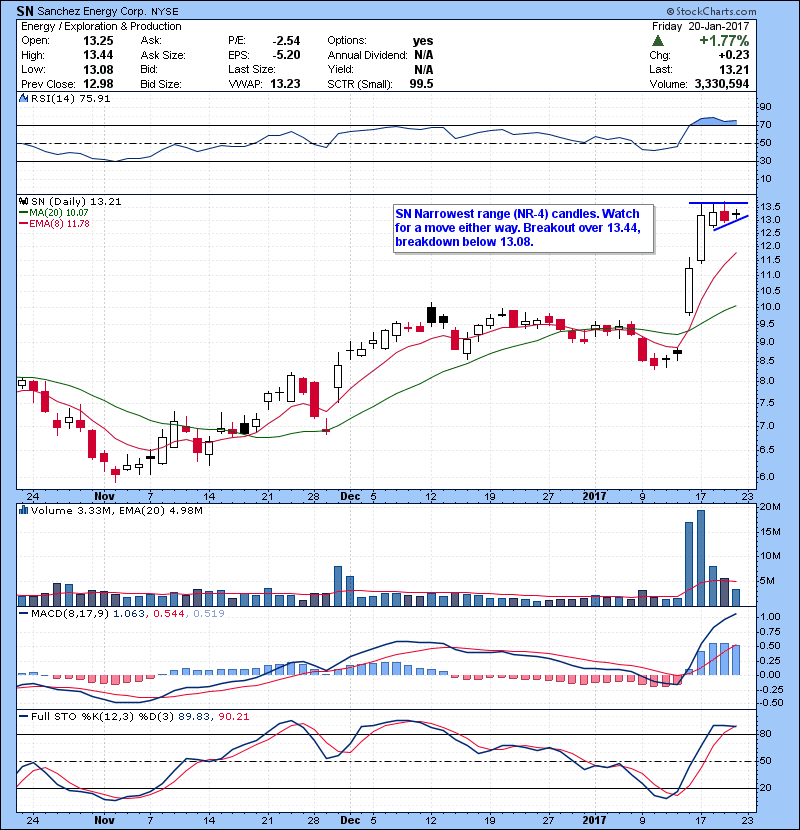Click the Low value 13.08
This screenshot has width=800, height=830.
pyautogui.click(x=98, y=69)
